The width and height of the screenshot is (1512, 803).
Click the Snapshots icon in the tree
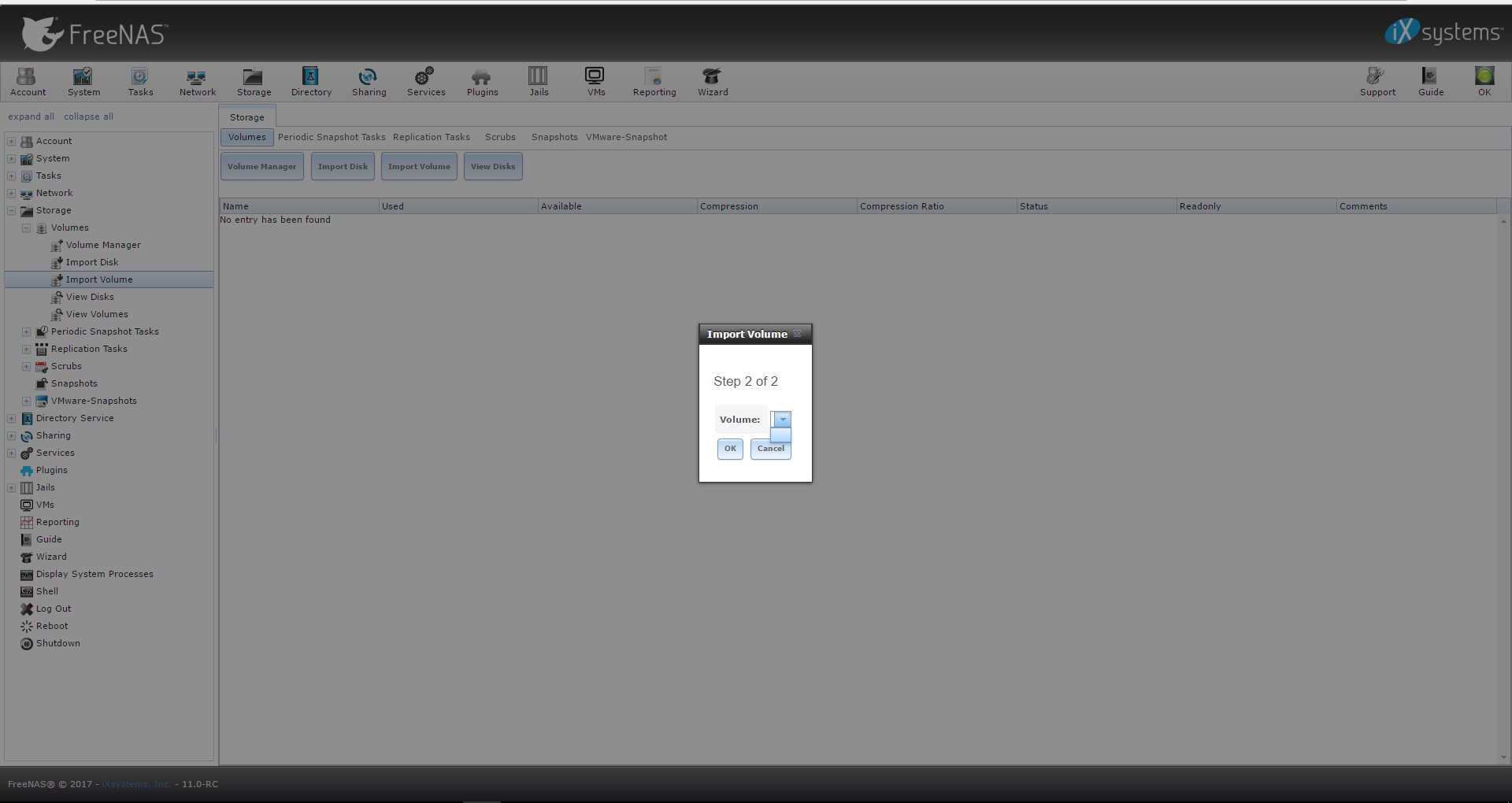click(42, 383)
